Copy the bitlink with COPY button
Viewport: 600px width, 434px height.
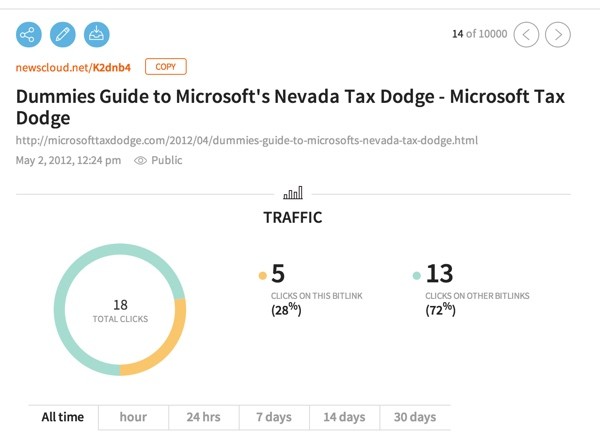pyautogui.click(x=166, y=67)
